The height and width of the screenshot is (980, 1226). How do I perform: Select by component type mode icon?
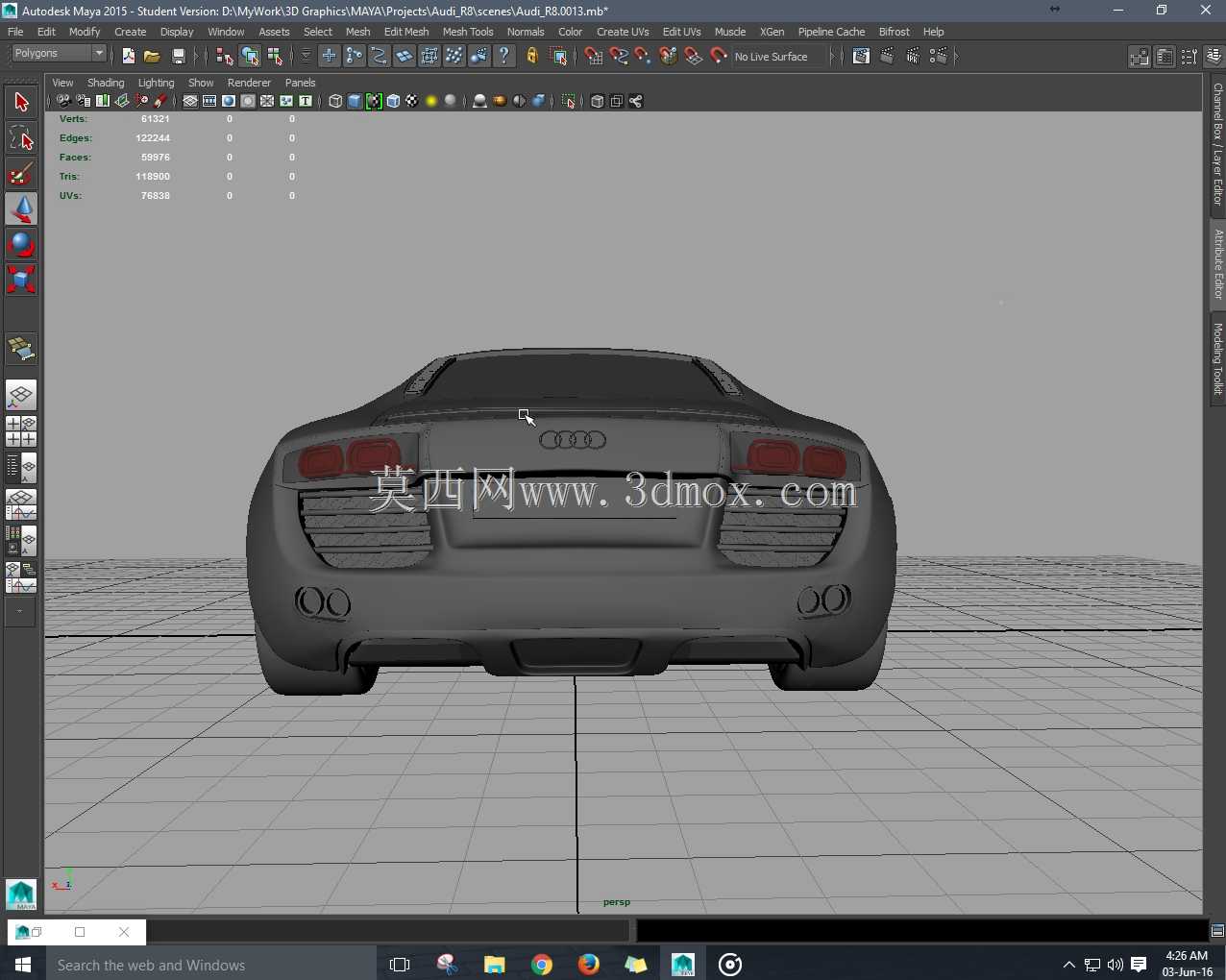click(275, 57)
